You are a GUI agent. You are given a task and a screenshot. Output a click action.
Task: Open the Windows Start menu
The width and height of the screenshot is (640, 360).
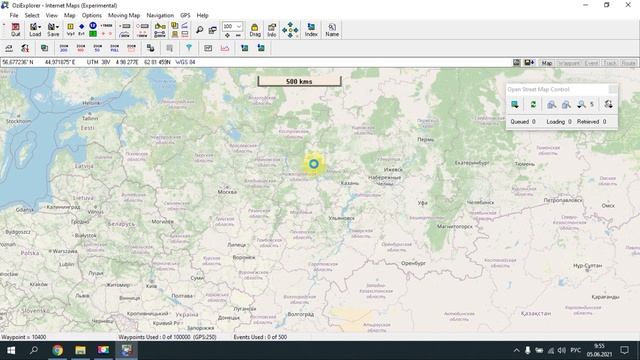coord(11,350)
